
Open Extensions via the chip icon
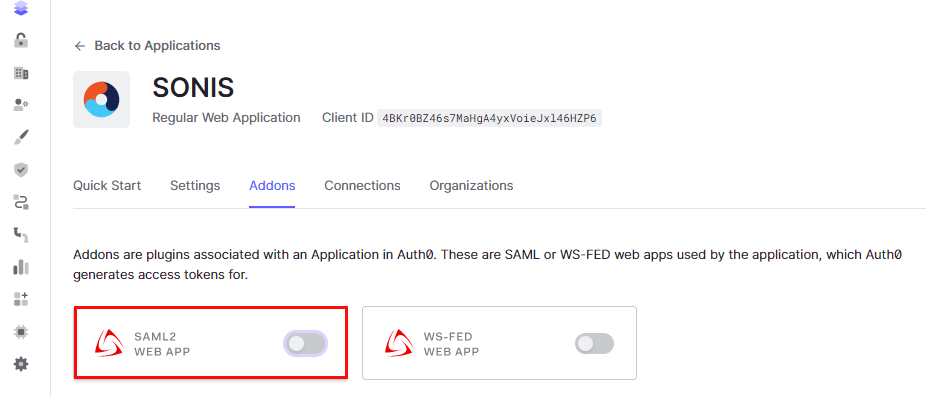click(x=21, y=331)
